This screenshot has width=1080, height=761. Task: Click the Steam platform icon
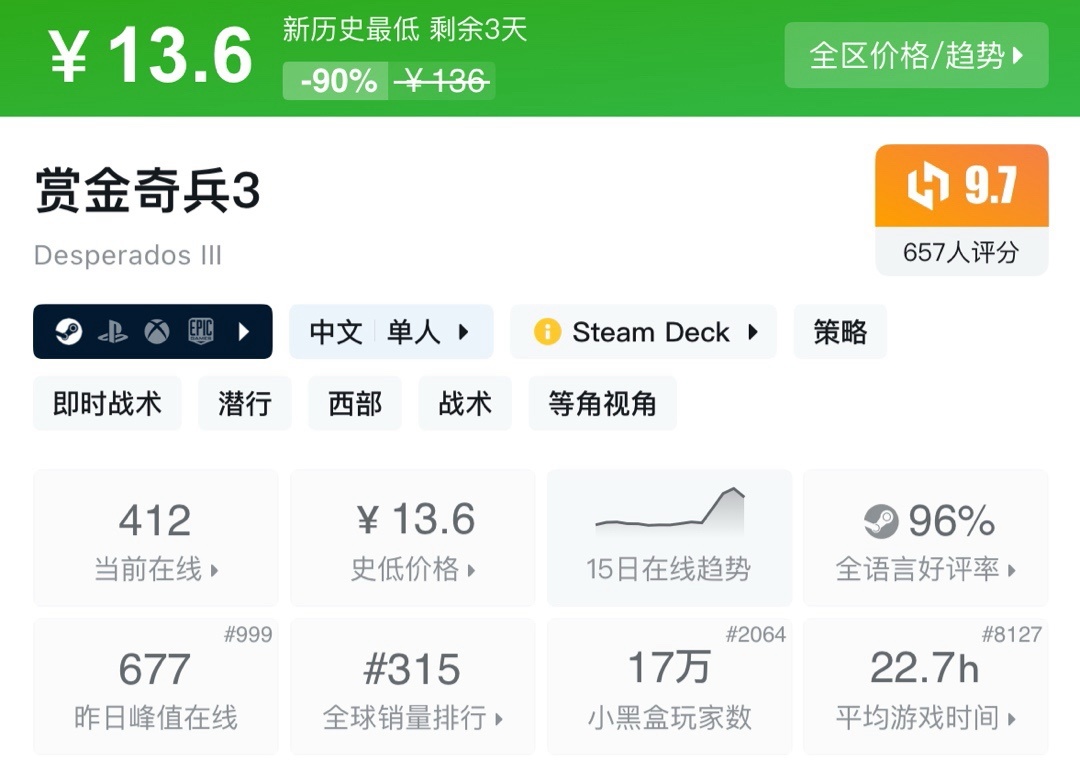tap(68, 332)
